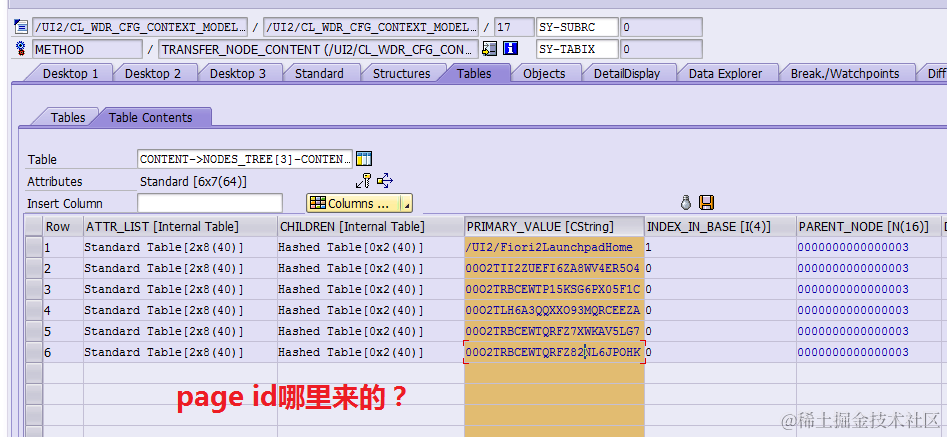Select row 1 using its row selector
Screen dimensions: 947x437
click(x=34, y=247)
